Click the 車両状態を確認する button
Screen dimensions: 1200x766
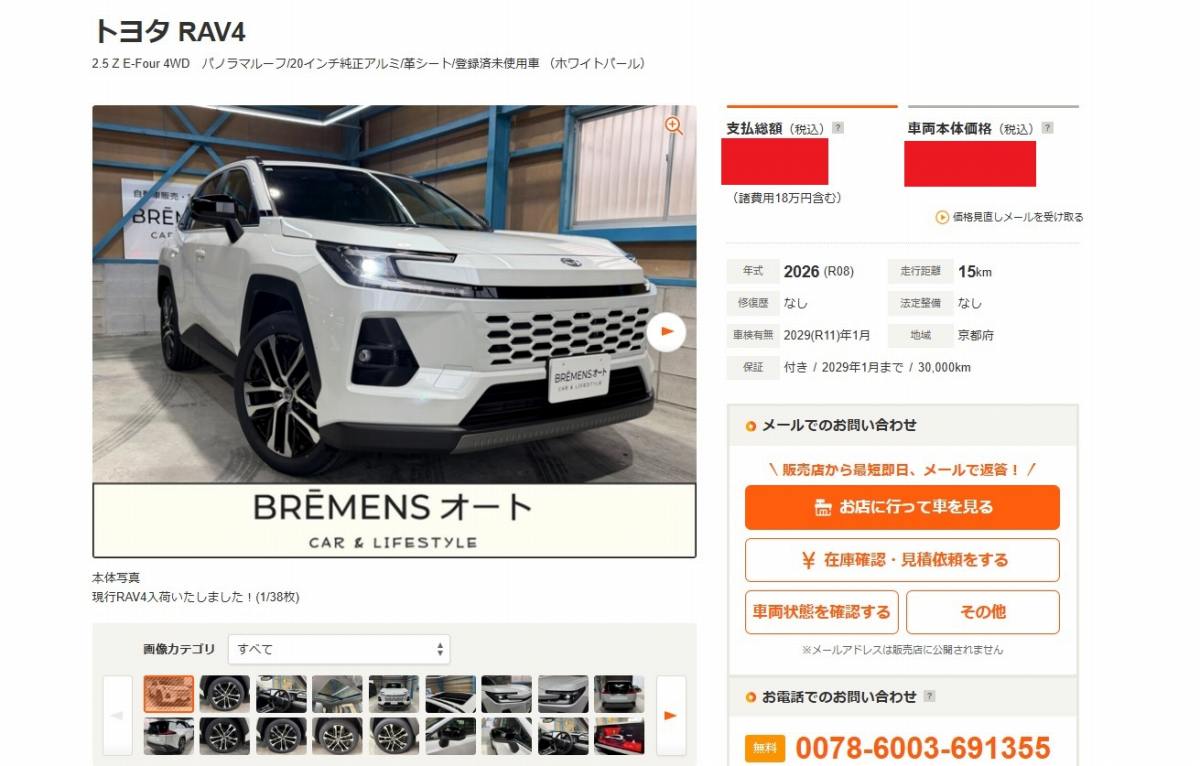point(822,612)
